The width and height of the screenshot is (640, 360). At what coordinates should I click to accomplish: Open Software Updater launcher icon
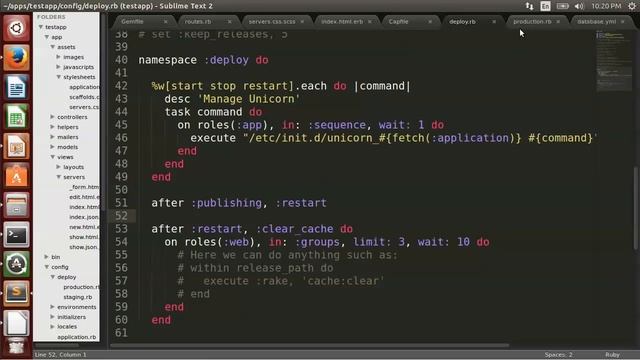16,264
